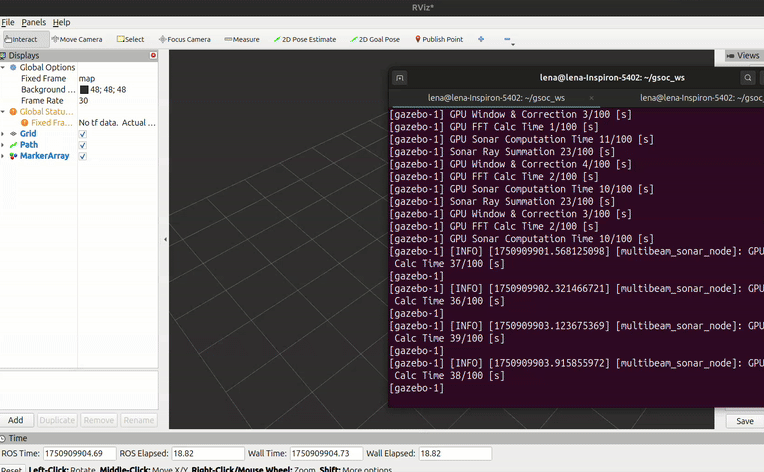Close the Displays panel with the red icon
764x472 pixels.
click(153, 56)
